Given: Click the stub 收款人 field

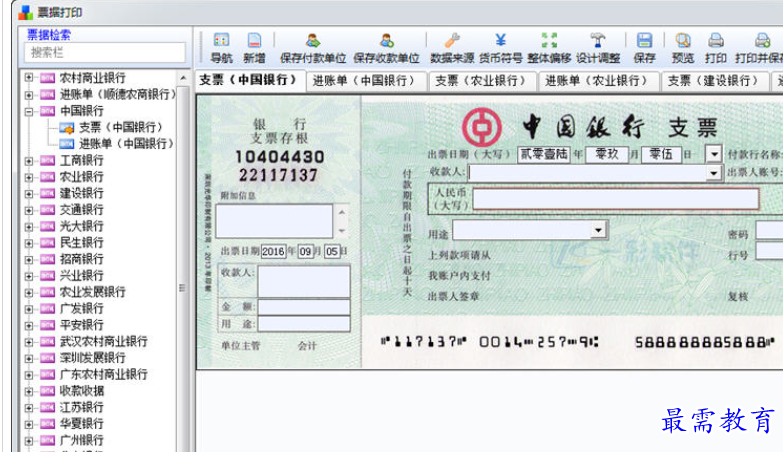Looking at the screenshot, I should click(x=304, y=282).
